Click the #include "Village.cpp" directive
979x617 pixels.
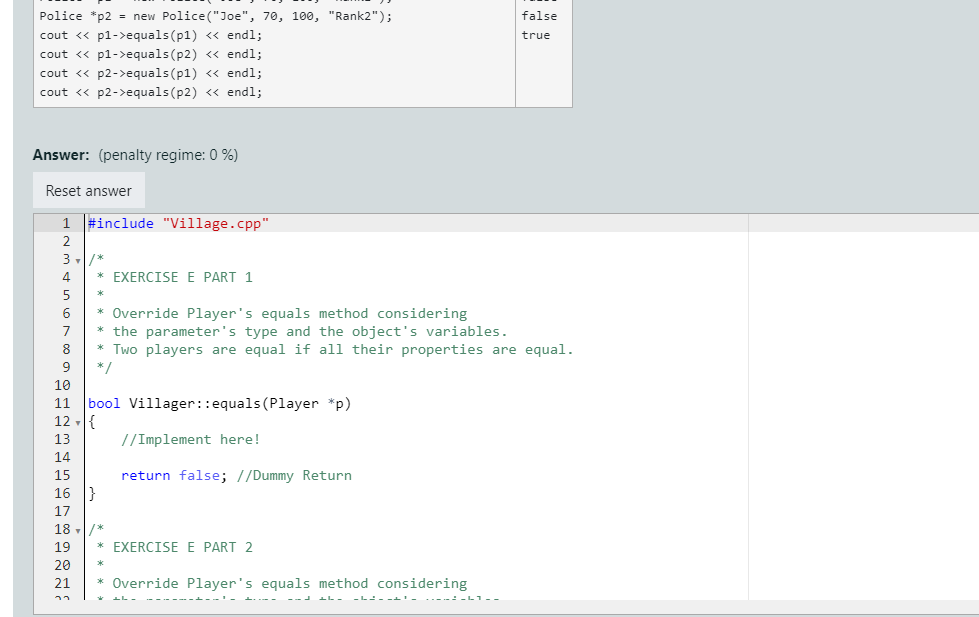[x=176, y=222]
